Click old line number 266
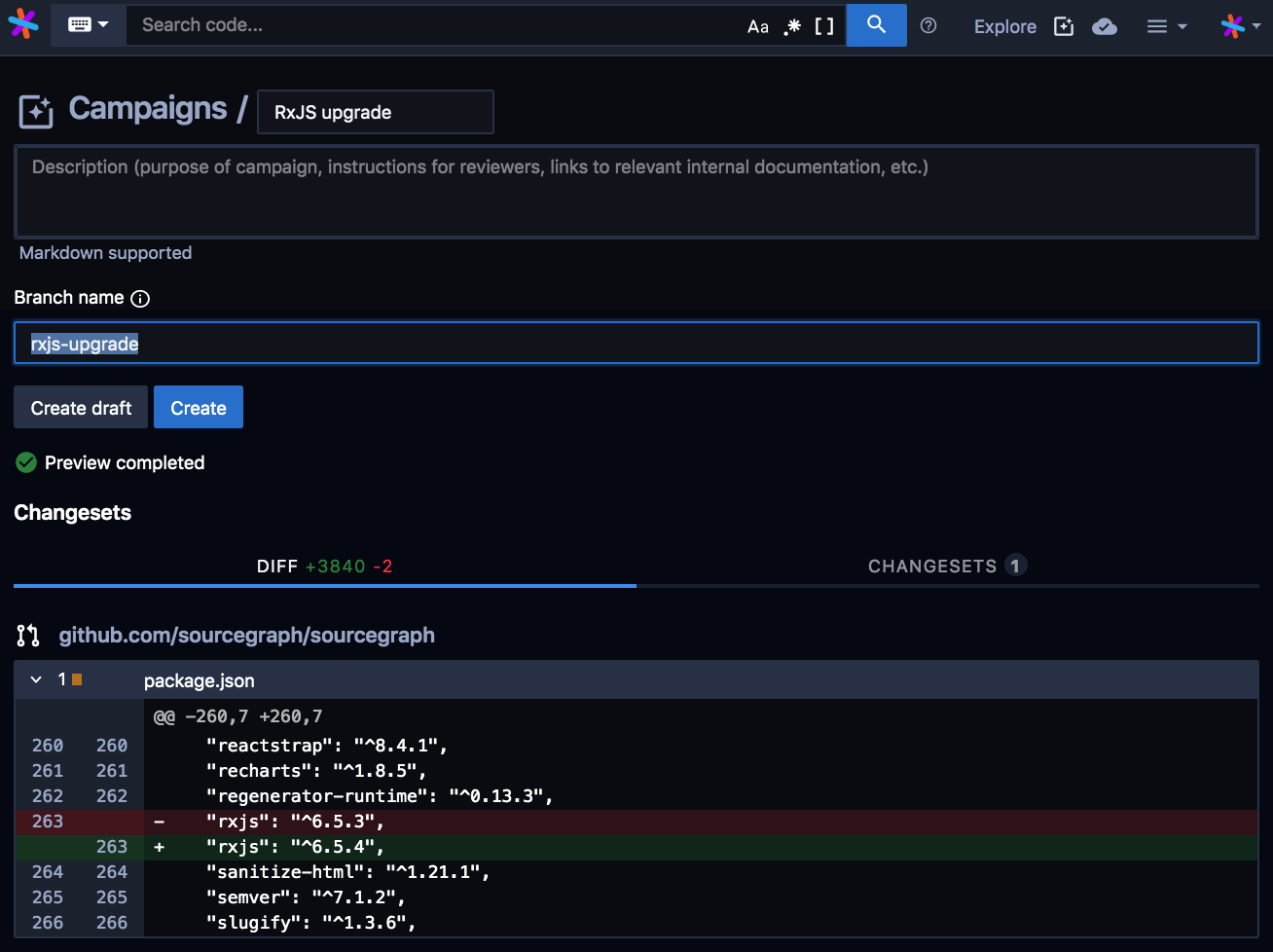The height and width of the screenshot is (952, 1273). (x=48, y=923)
